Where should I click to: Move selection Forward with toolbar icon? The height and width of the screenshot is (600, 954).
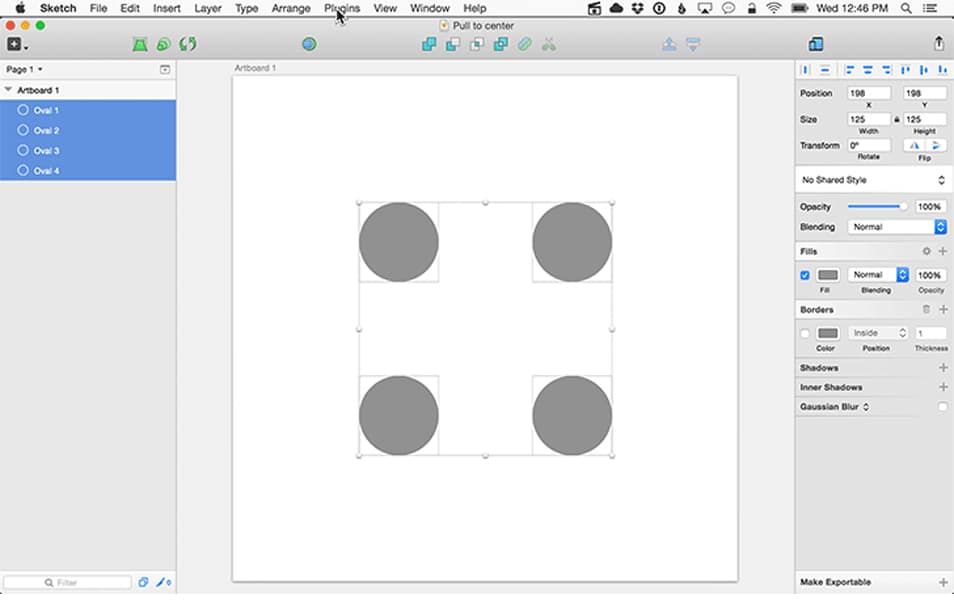[x=669, y=44]
